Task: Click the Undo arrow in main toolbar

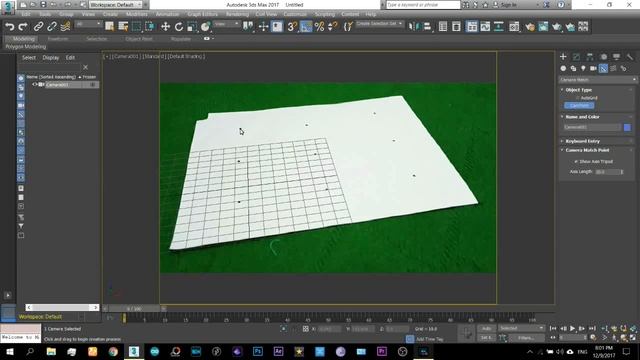Action: click(10, 27)
